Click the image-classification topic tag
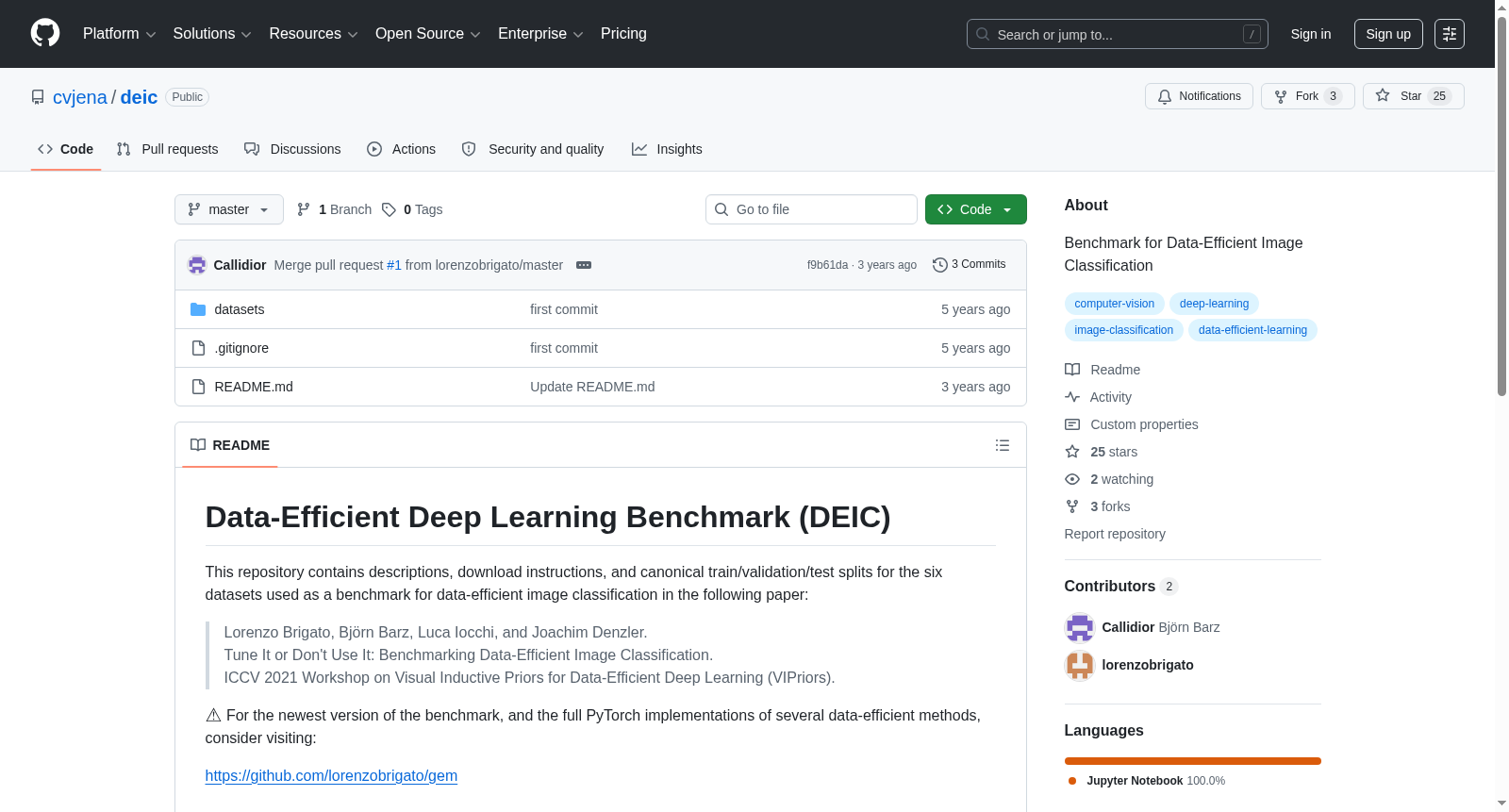Screen dimensions: 1509x812 pos(1124,330)
